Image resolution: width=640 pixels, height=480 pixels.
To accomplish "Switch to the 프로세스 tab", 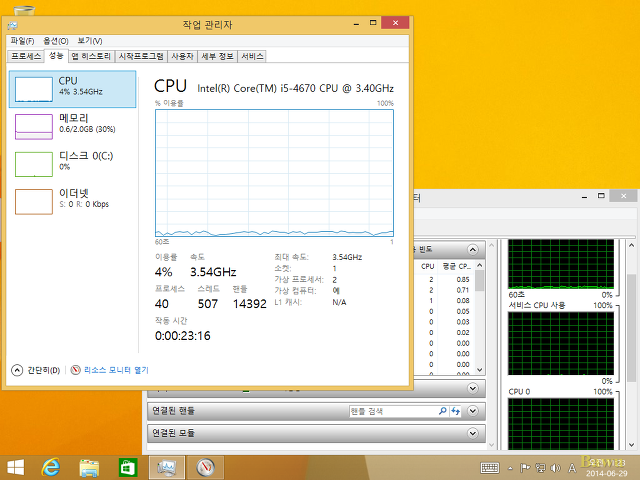I will tap(26, 56).
